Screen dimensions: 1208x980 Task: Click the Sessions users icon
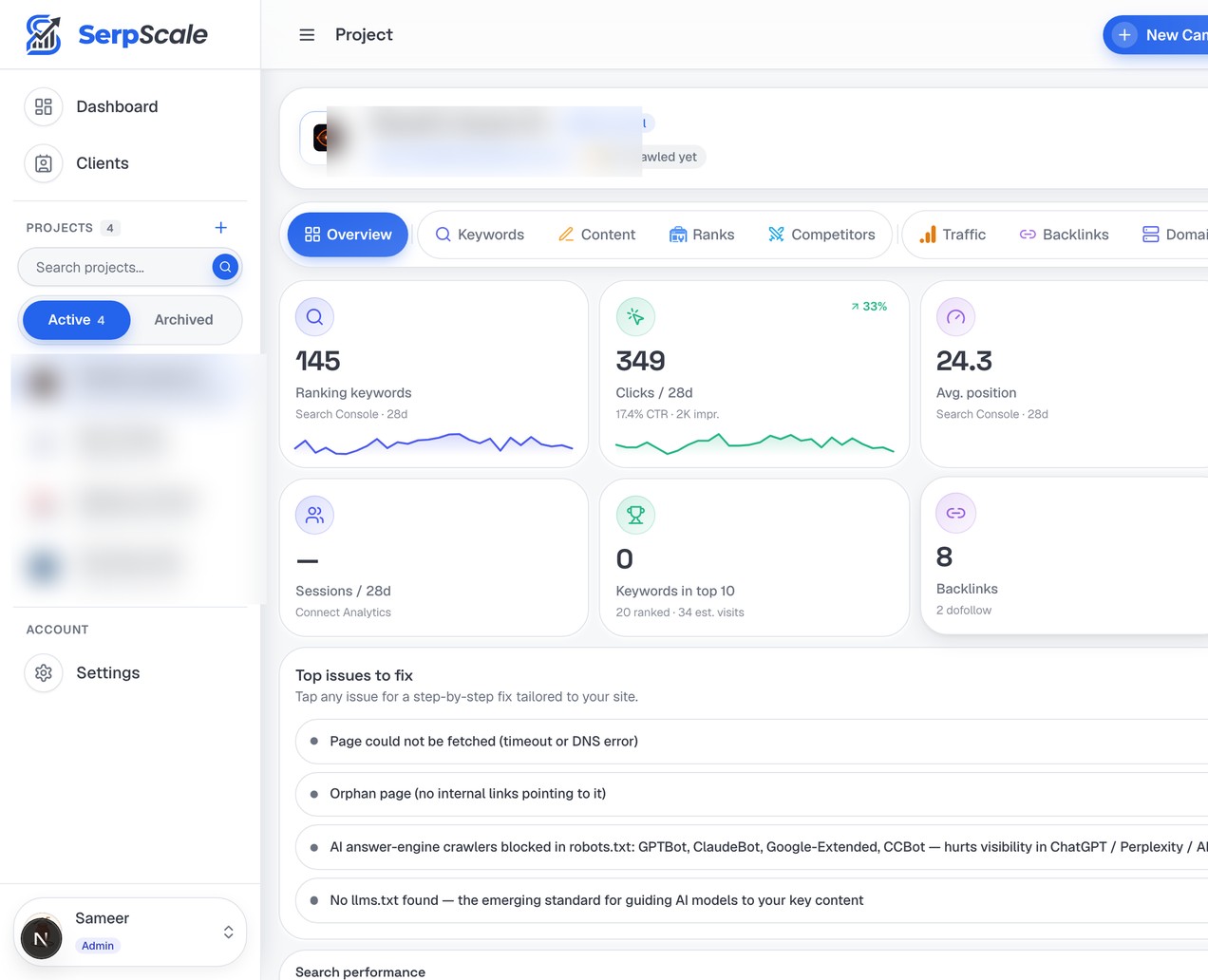pos(314,515)
